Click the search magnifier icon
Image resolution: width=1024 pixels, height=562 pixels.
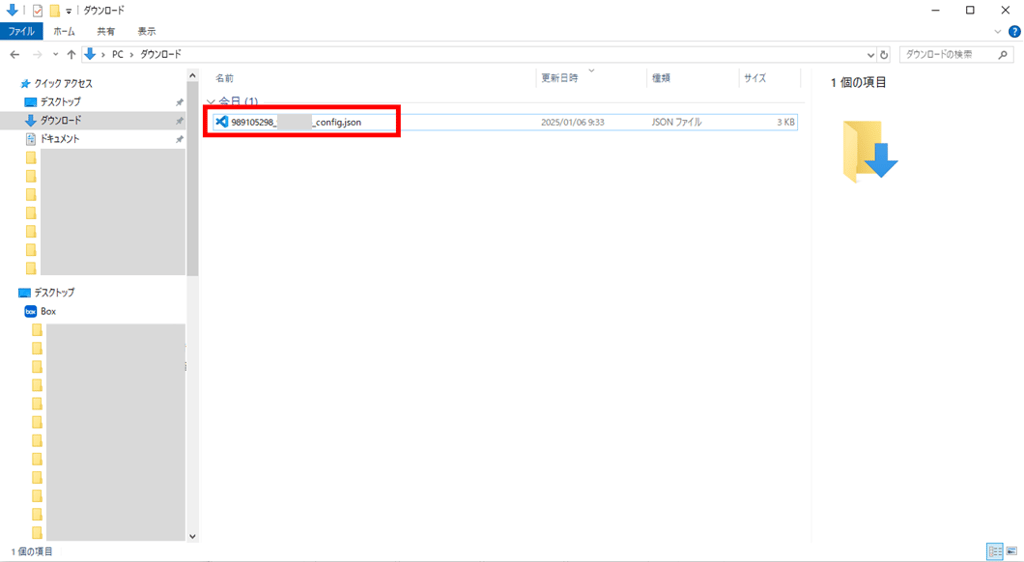[1005, 54]
